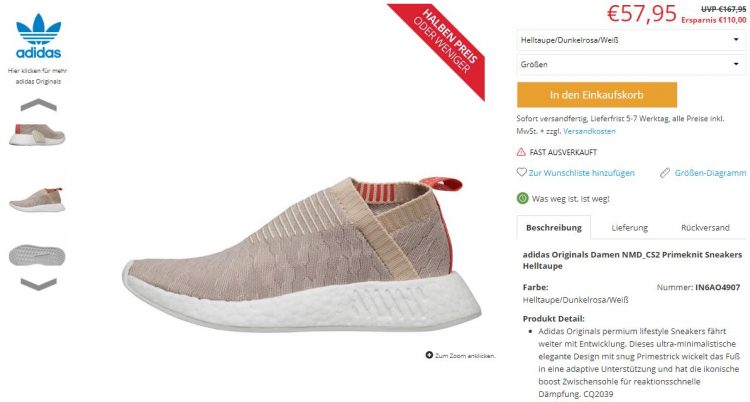Click the size chart ruler icon

665,173
